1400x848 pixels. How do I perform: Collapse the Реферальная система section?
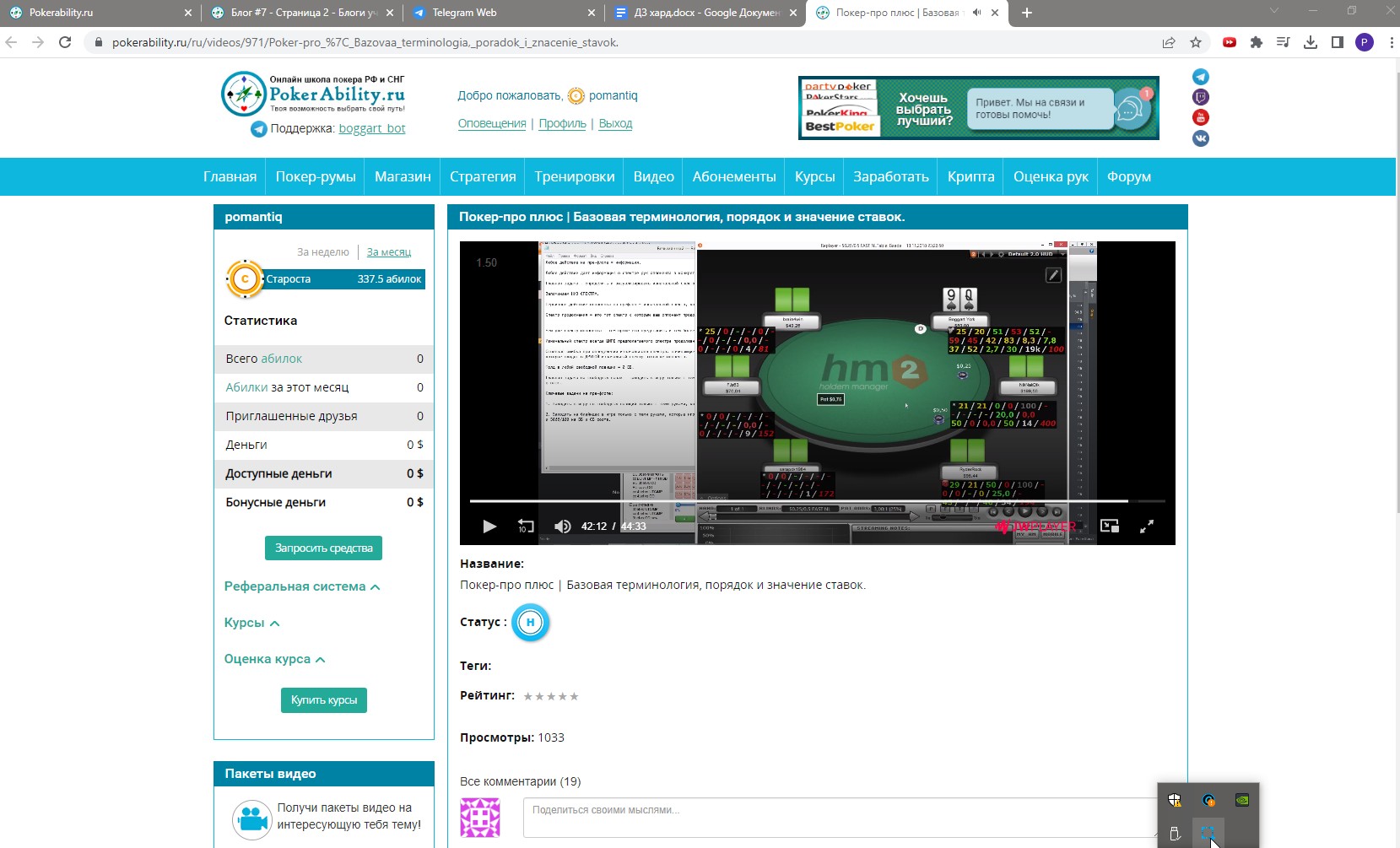coord(302,586)
